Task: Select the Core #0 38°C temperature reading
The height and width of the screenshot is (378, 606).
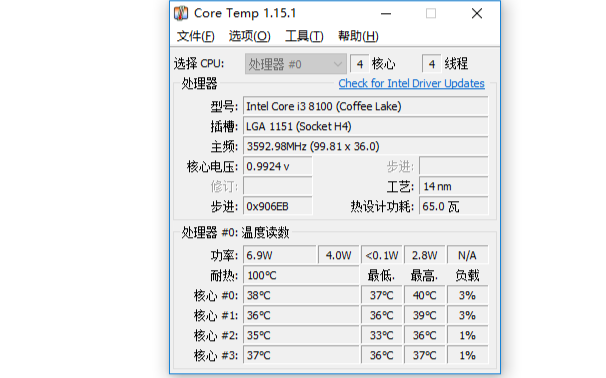Action: pyautogui.click(x=301, y=296)
